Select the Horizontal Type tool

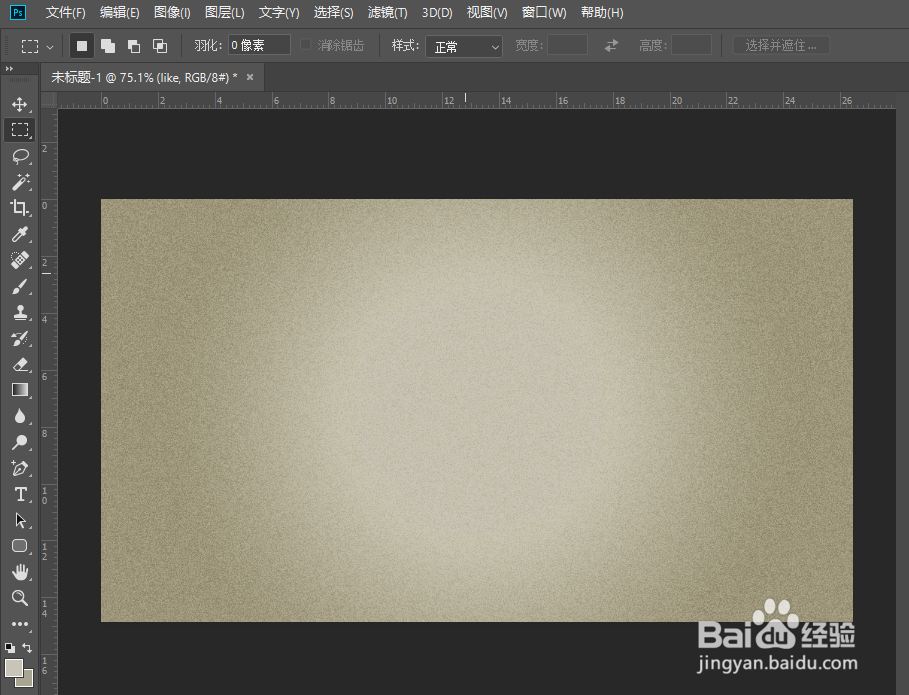click(x=20, y=494)
